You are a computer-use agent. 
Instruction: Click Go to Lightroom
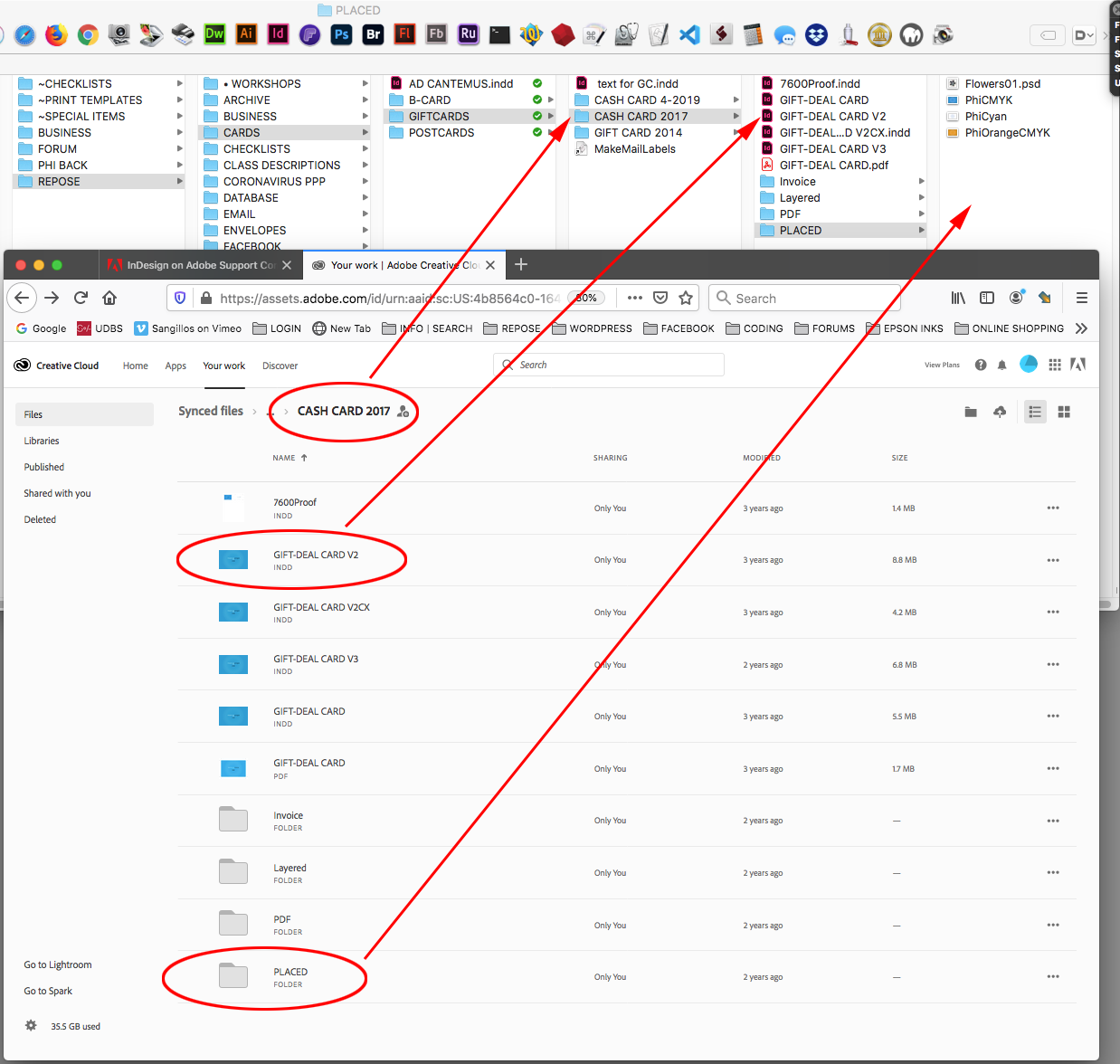pyautogui.click(x=57, y=964)
